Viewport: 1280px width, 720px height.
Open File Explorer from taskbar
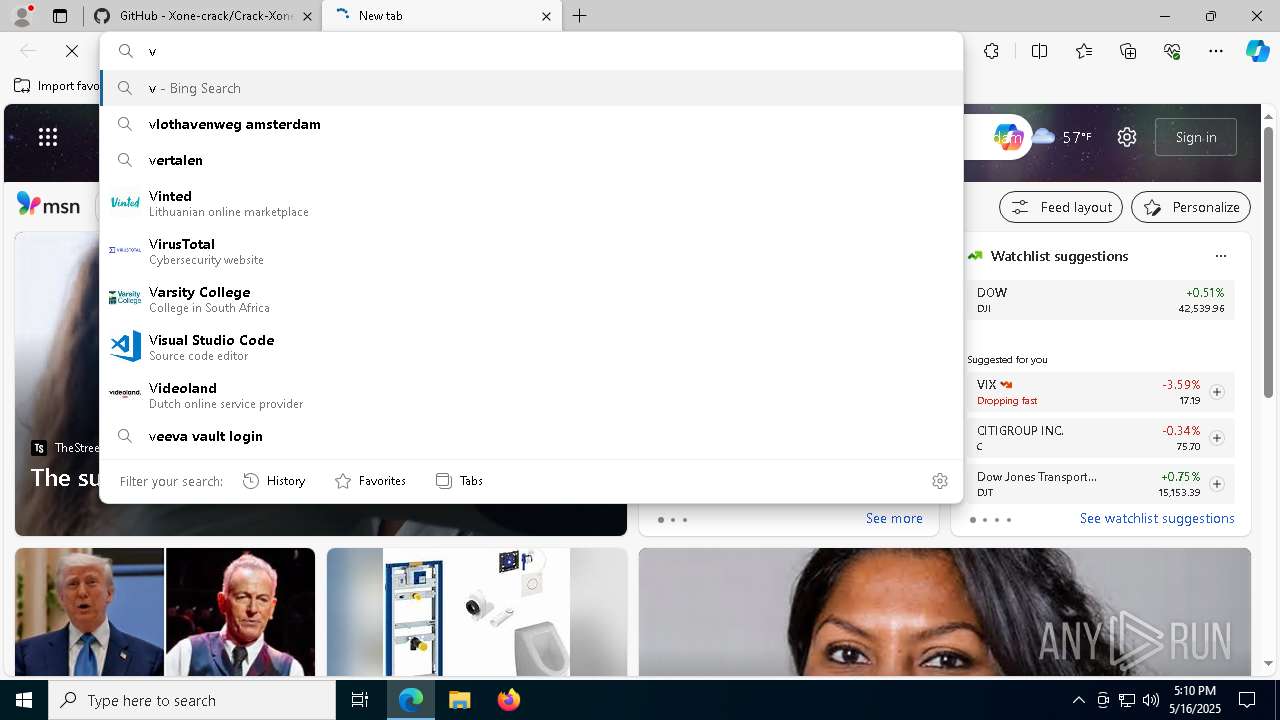(x=459, y=700)
